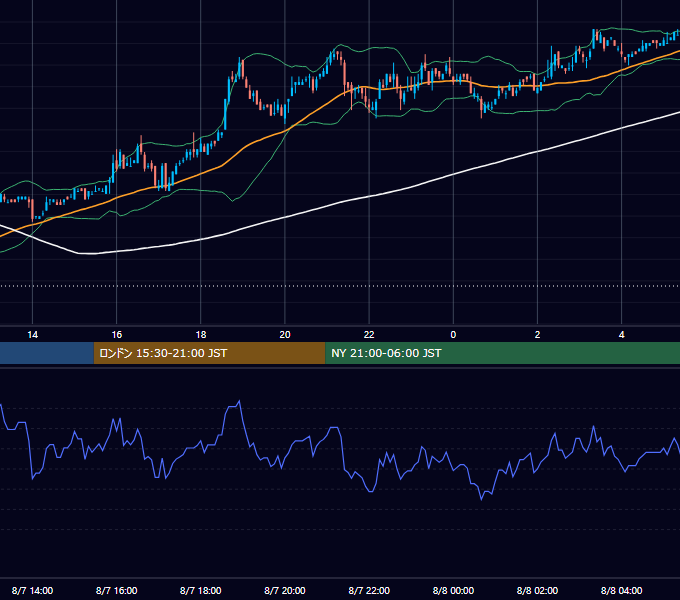Image resolution: width=680 pixels, height=600 pixels.
Task: Click the NY 21:00-06:00 JST session bar
Action: coord(503,353)
